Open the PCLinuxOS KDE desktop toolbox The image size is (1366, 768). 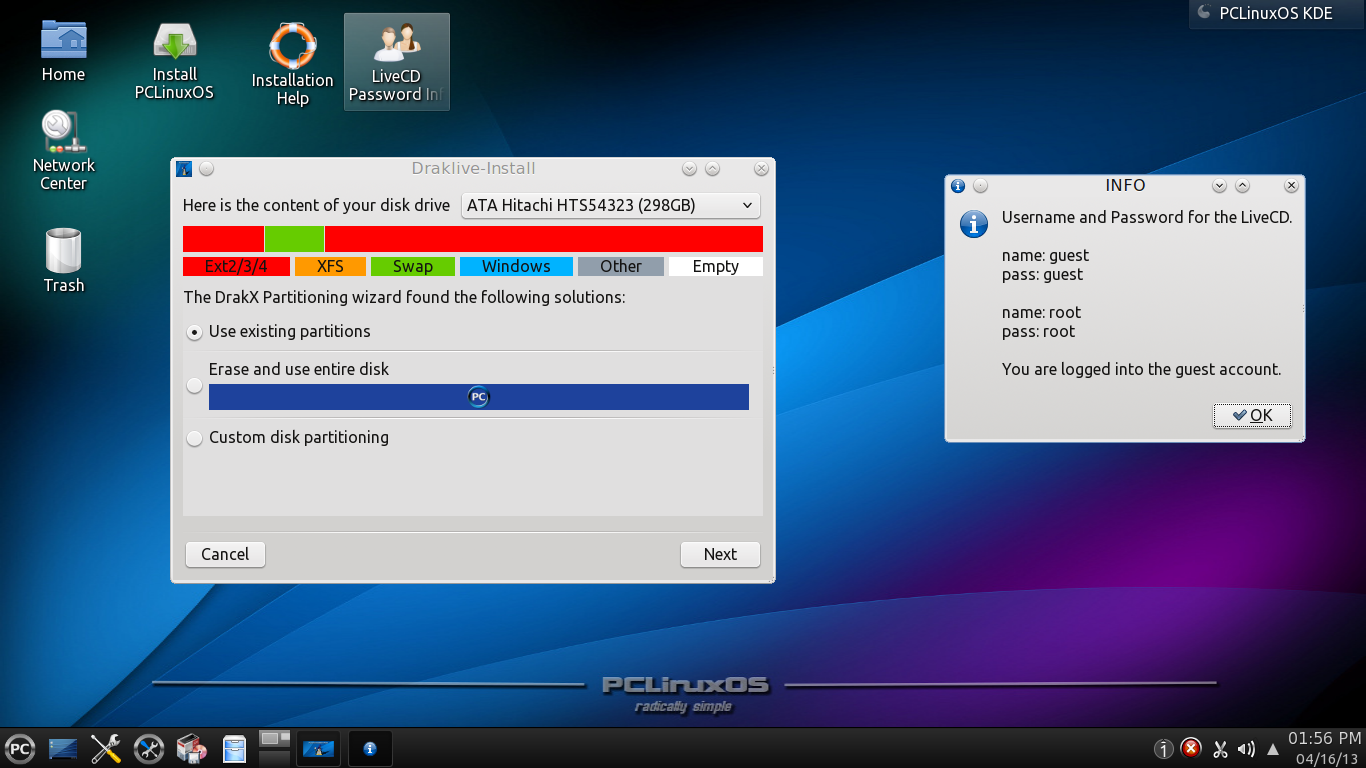point(1276,14)
